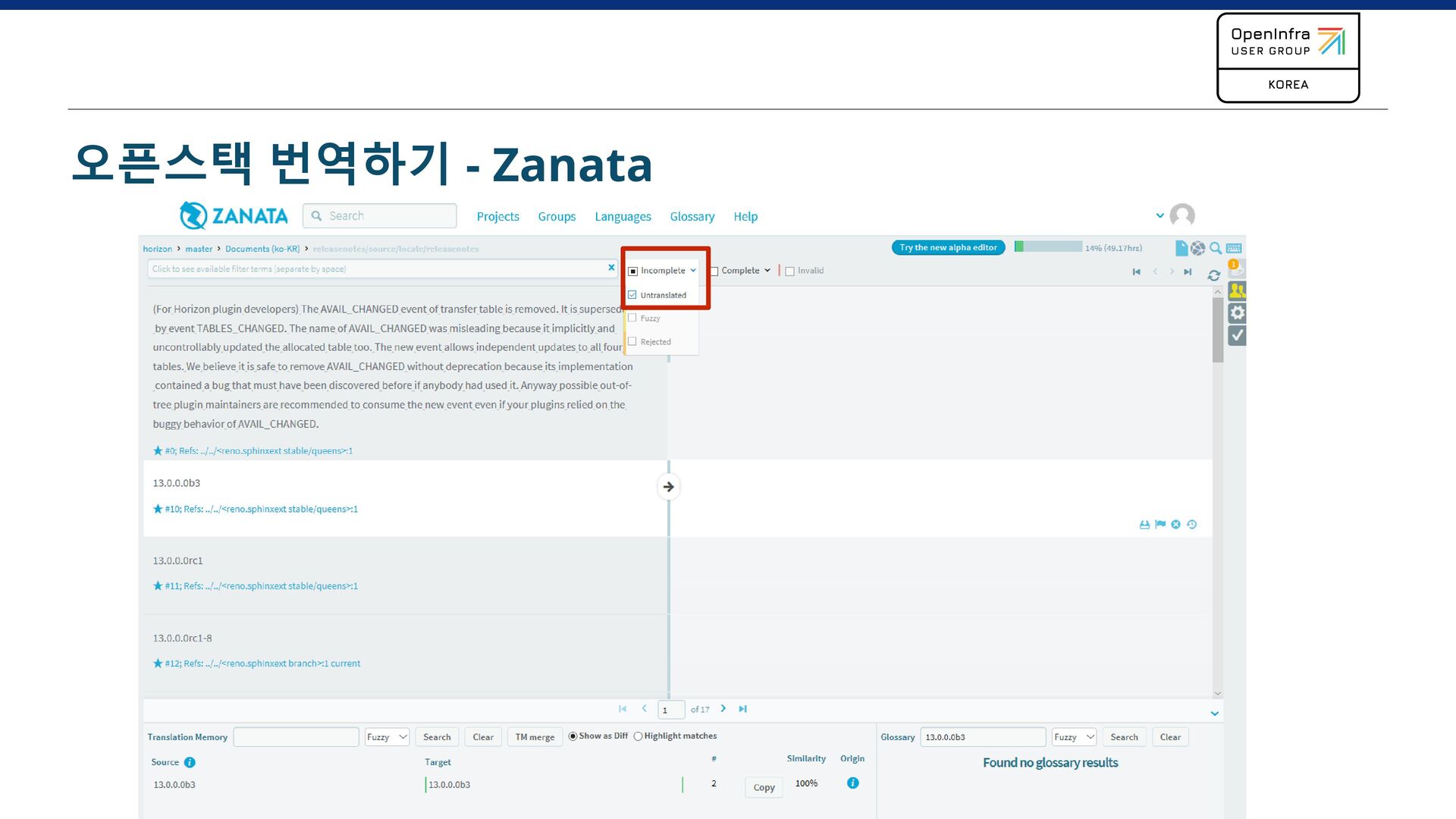Collapse the bottom panel with chevron

tap(1215, 714)
